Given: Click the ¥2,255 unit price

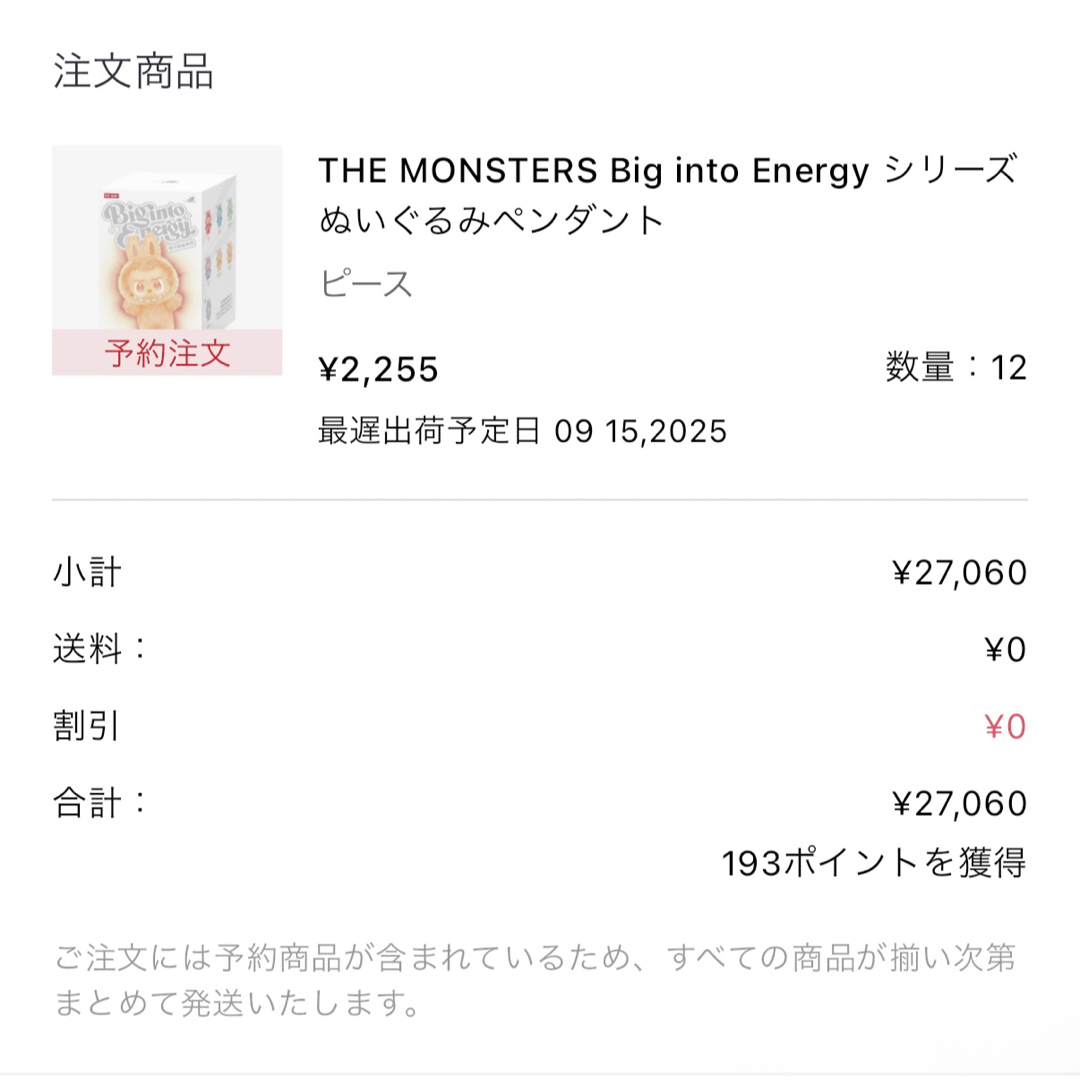Looking at the screenshot, I should (378, 369).
